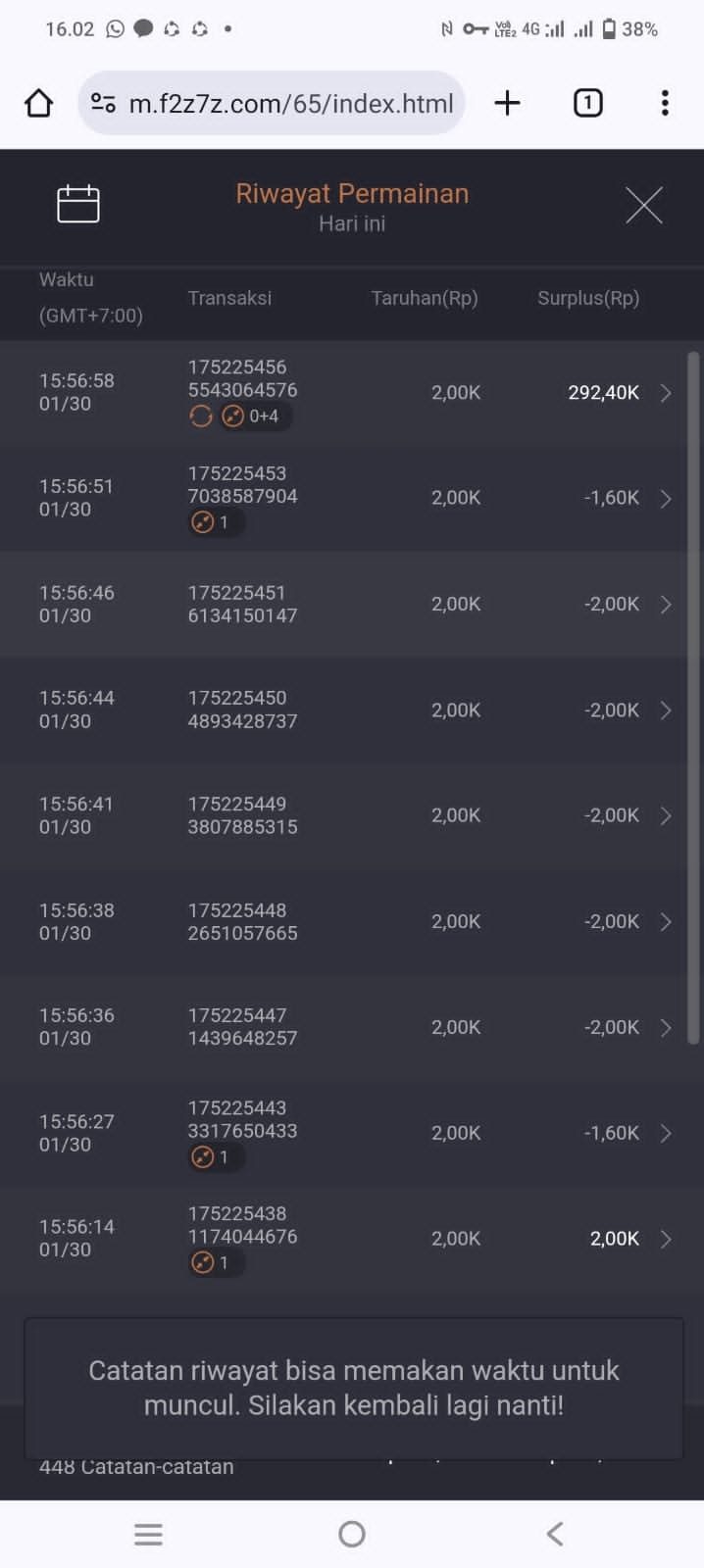
Task: Expand details for the 15:56:14 transaction
Action: 666,1239
